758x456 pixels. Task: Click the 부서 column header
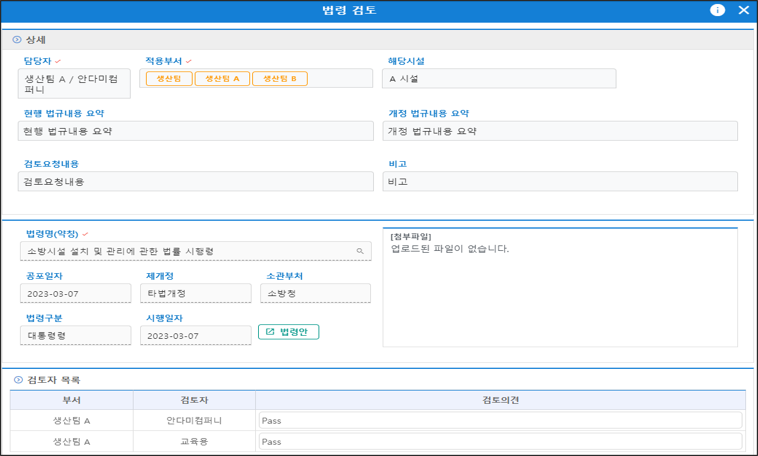72,400
